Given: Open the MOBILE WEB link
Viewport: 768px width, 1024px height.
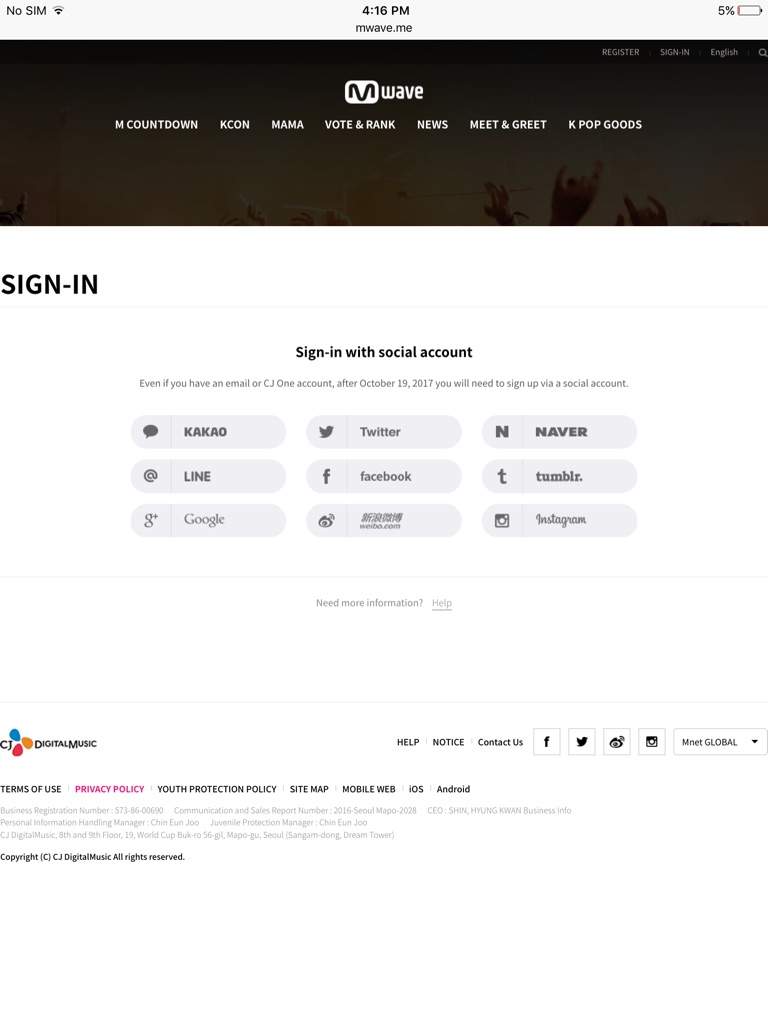Looking at the screenshot, I should [368, 789].
